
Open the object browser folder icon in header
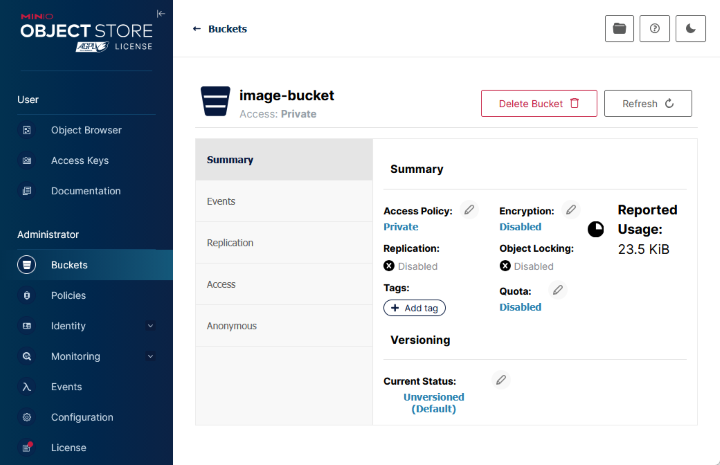619,29
